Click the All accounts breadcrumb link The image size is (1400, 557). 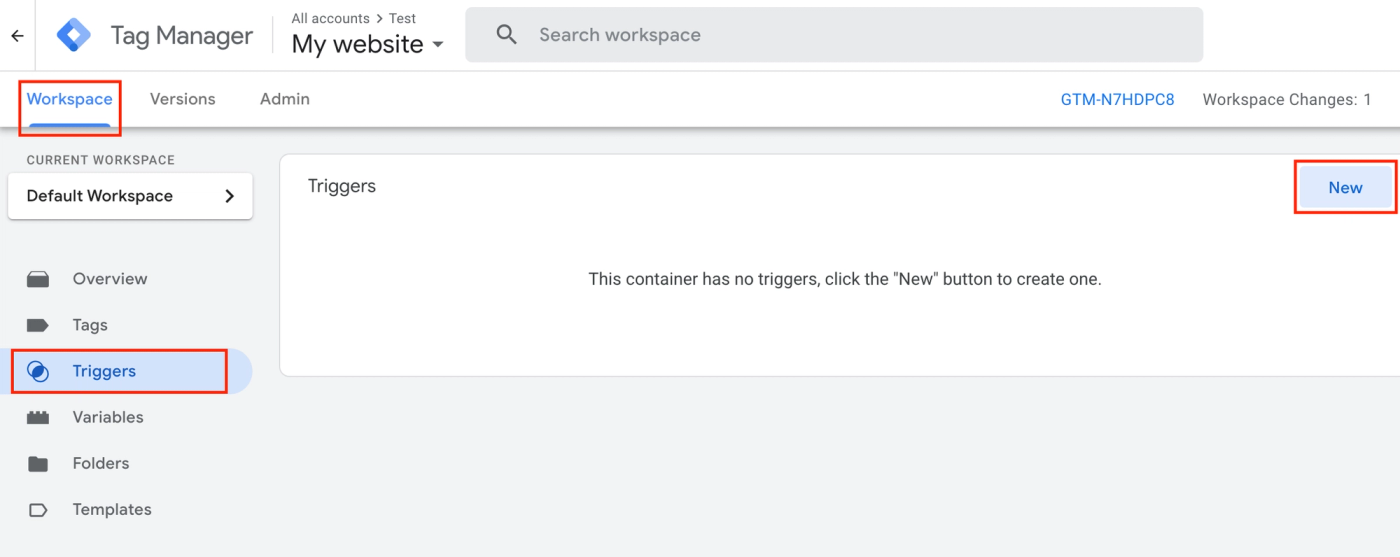click(330, 18)
